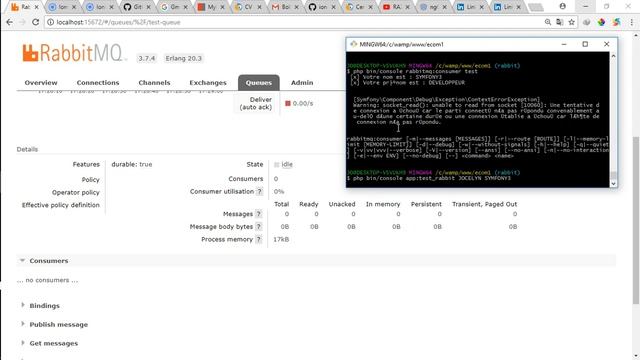
Task: Click terminal line 'app:test_rabbit JOCELYN SYMFONY3'
Action: click(x=458, y=178)
